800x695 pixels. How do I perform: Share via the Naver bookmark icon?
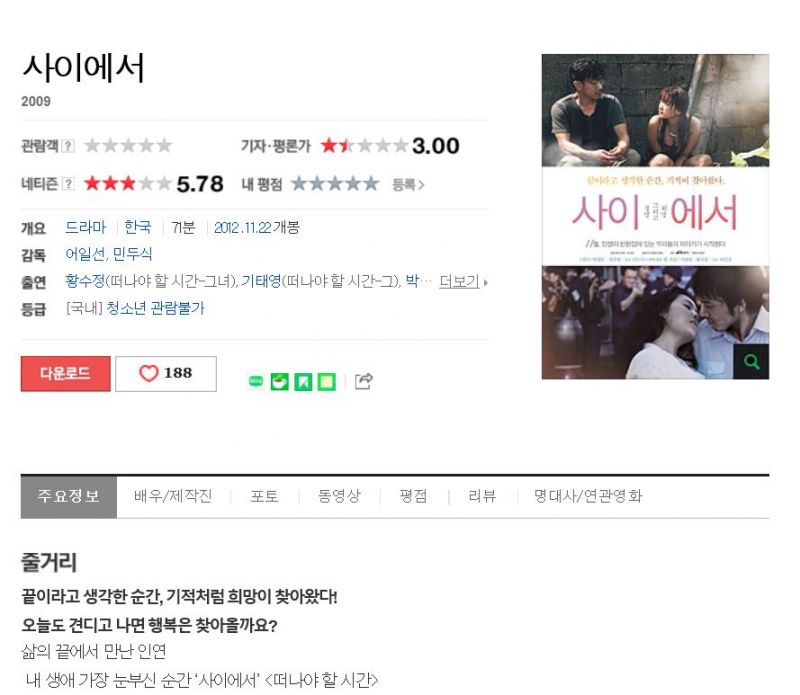(303, 382)
